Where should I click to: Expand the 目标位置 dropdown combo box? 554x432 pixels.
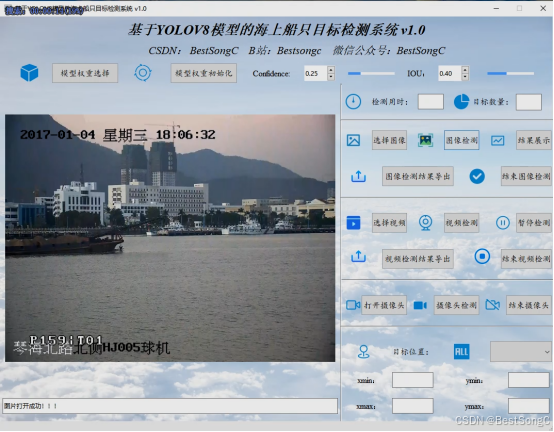521,352
